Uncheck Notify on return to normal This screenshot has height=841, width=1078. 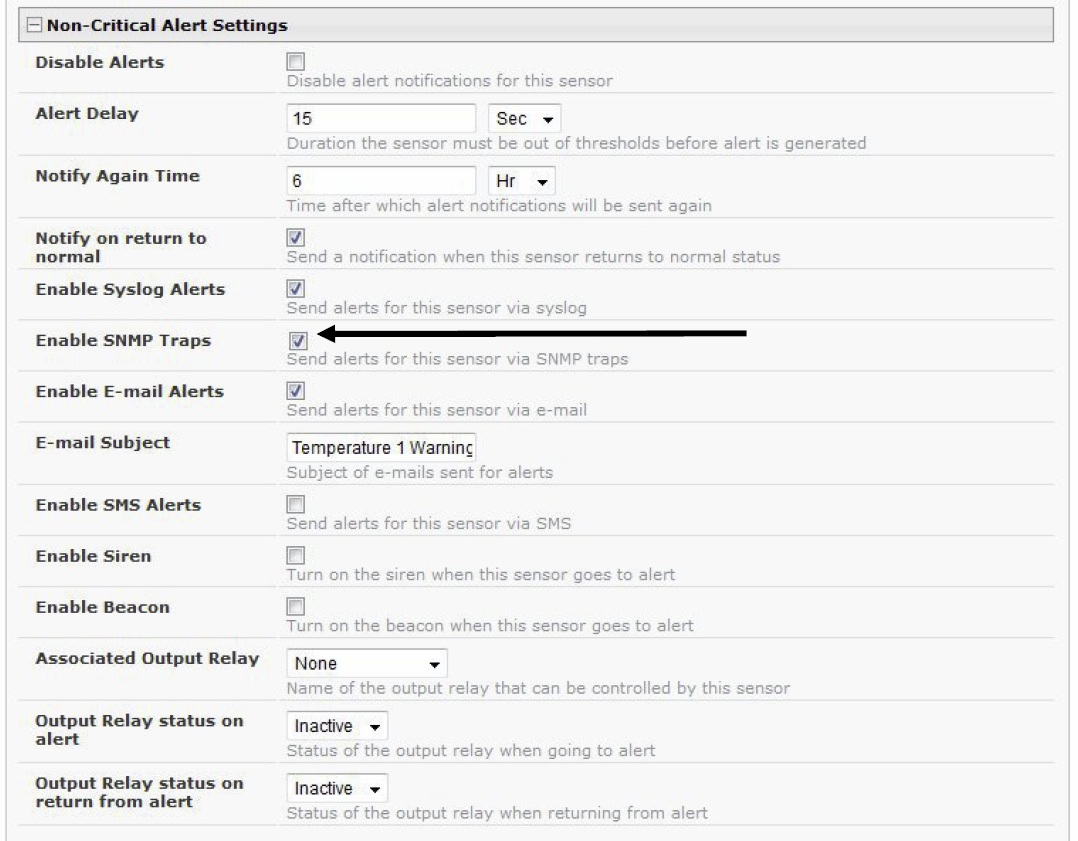tap(296, 237)
